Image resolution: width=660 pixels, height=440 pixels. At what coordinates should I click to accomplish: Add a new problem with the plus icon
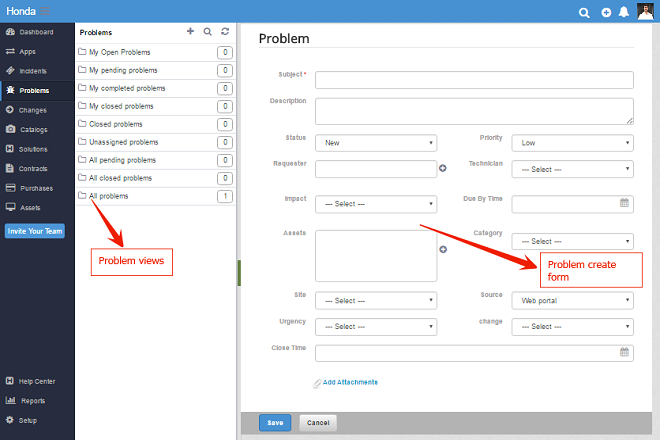click(x=190, y=31)
